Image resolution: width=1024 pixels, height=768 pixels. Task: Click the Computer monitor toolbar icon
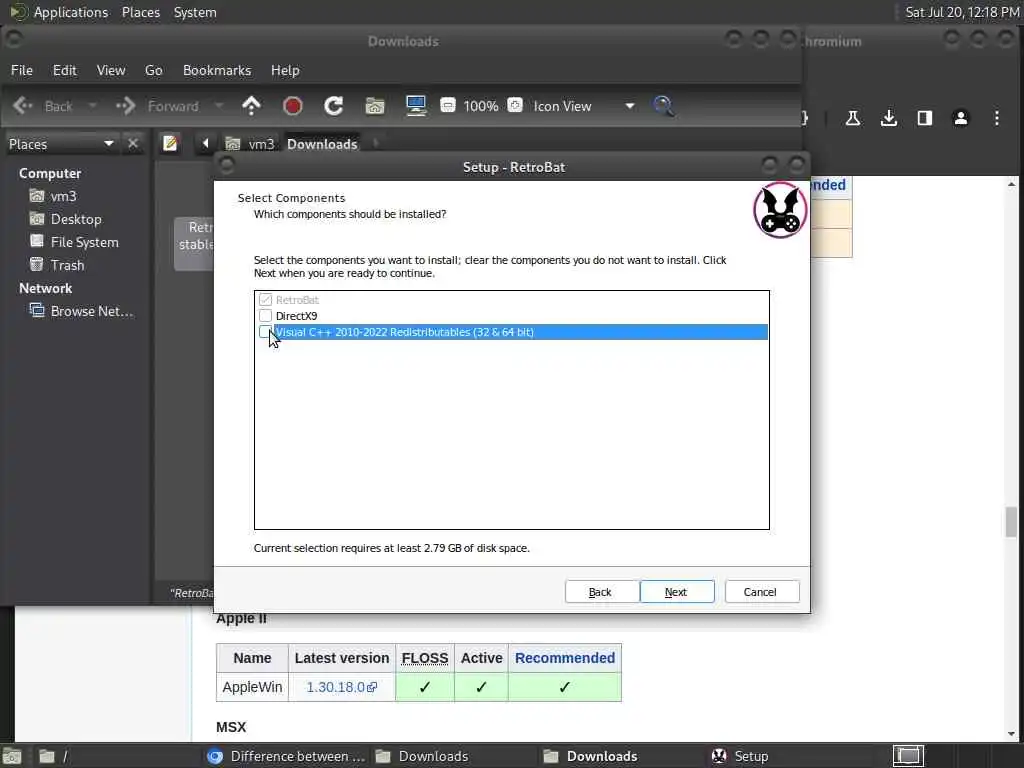coord(416,105)
